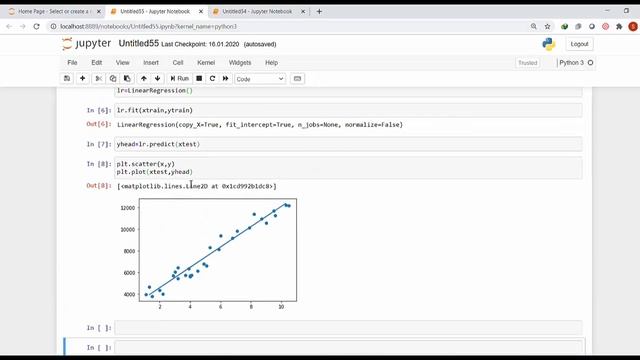Move selected cell up with the up arrow

144,78
